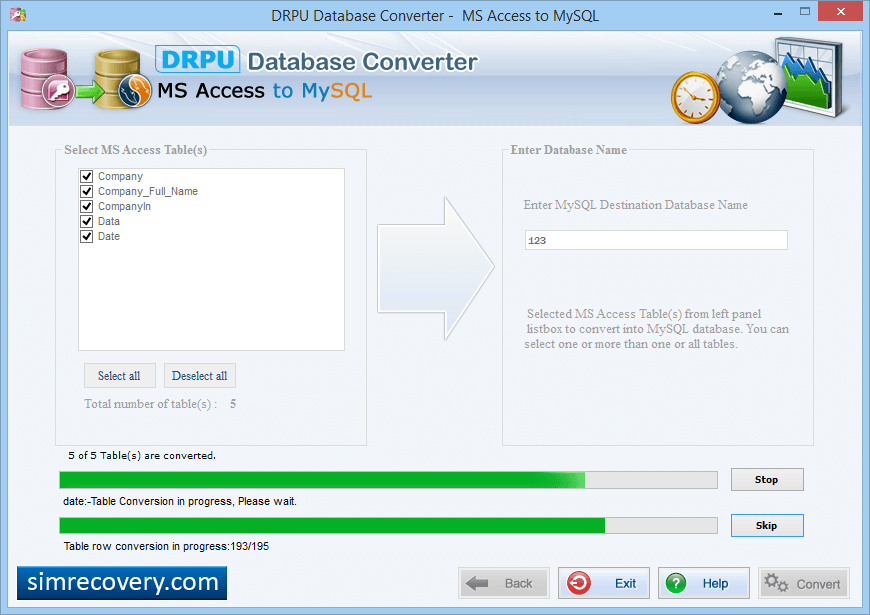
Task: Uncheck the Date table checkbox
Action: coord(87,236)
